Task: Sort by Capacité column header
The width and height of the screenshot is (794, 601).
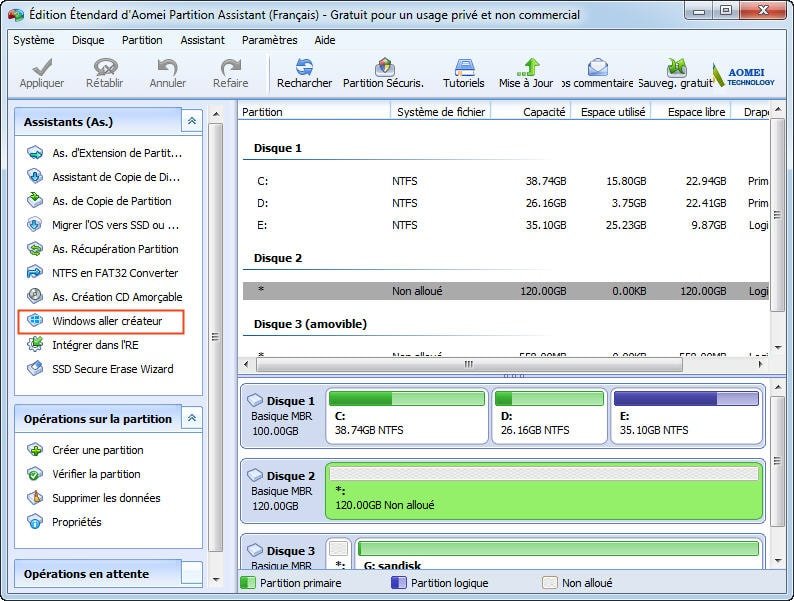Action: click(x=531, y=111)
